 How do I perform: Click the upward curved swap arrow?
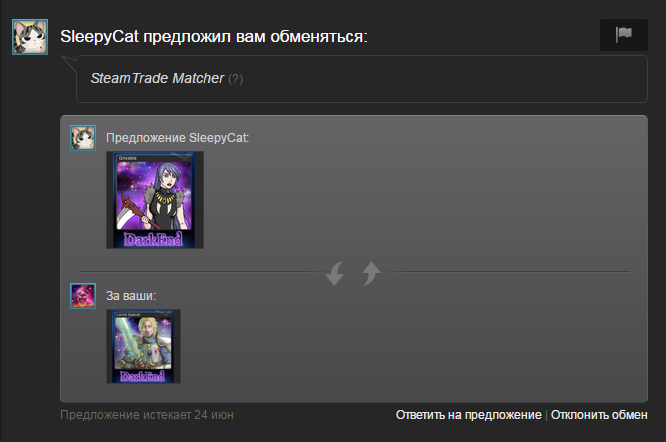(371, 273)
